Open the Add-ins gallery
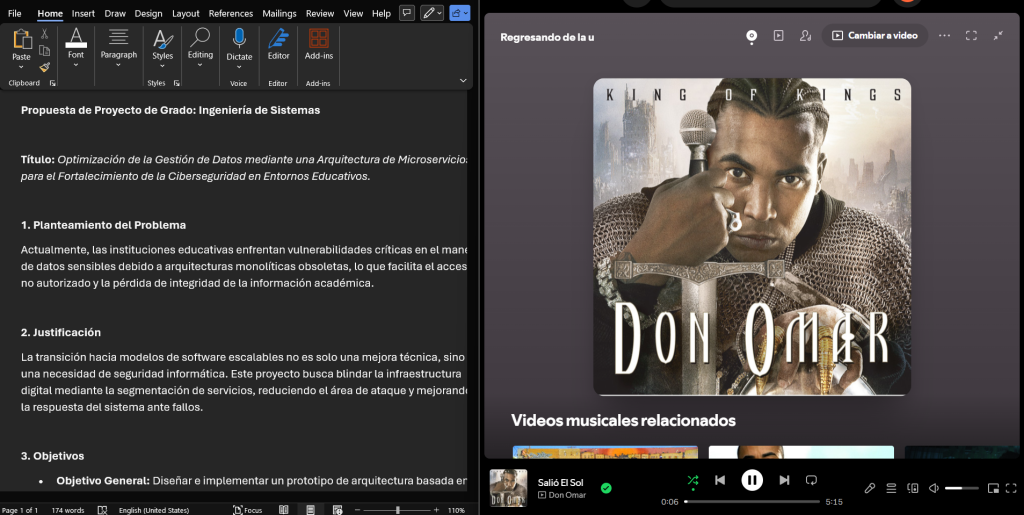Viewport: 1024px width, 515px height. point(318,40)
